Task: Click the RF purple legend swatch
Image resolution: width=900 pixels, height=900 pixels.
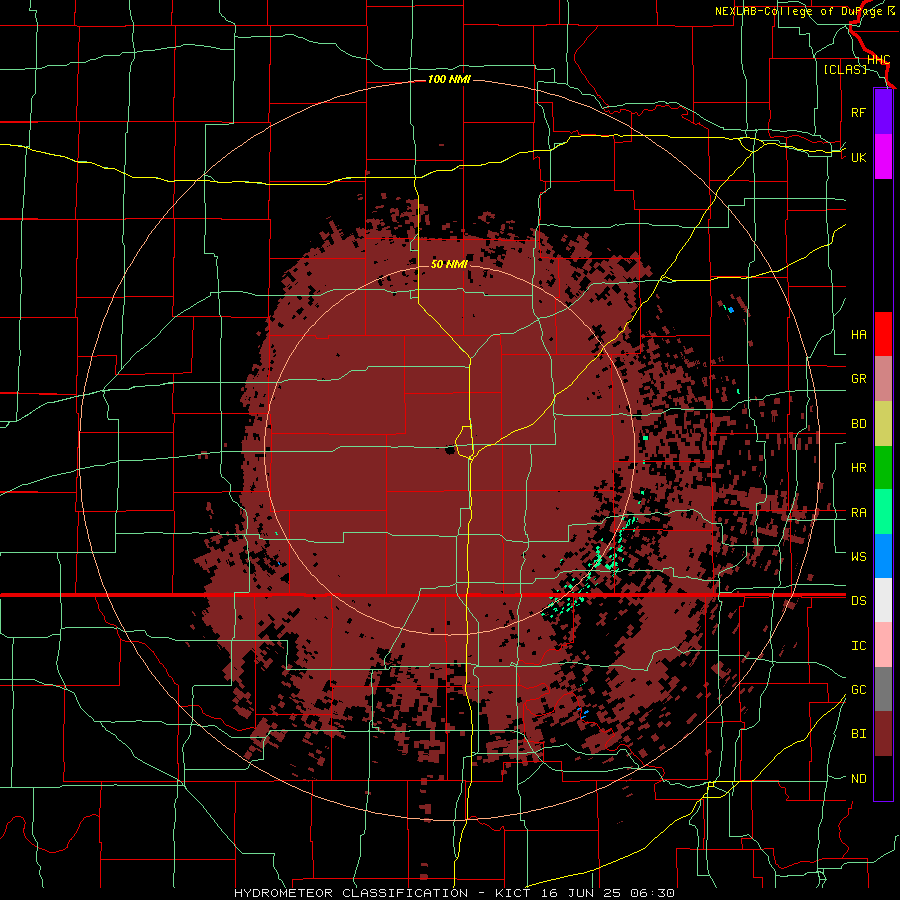Action: (x=883, y=112)
